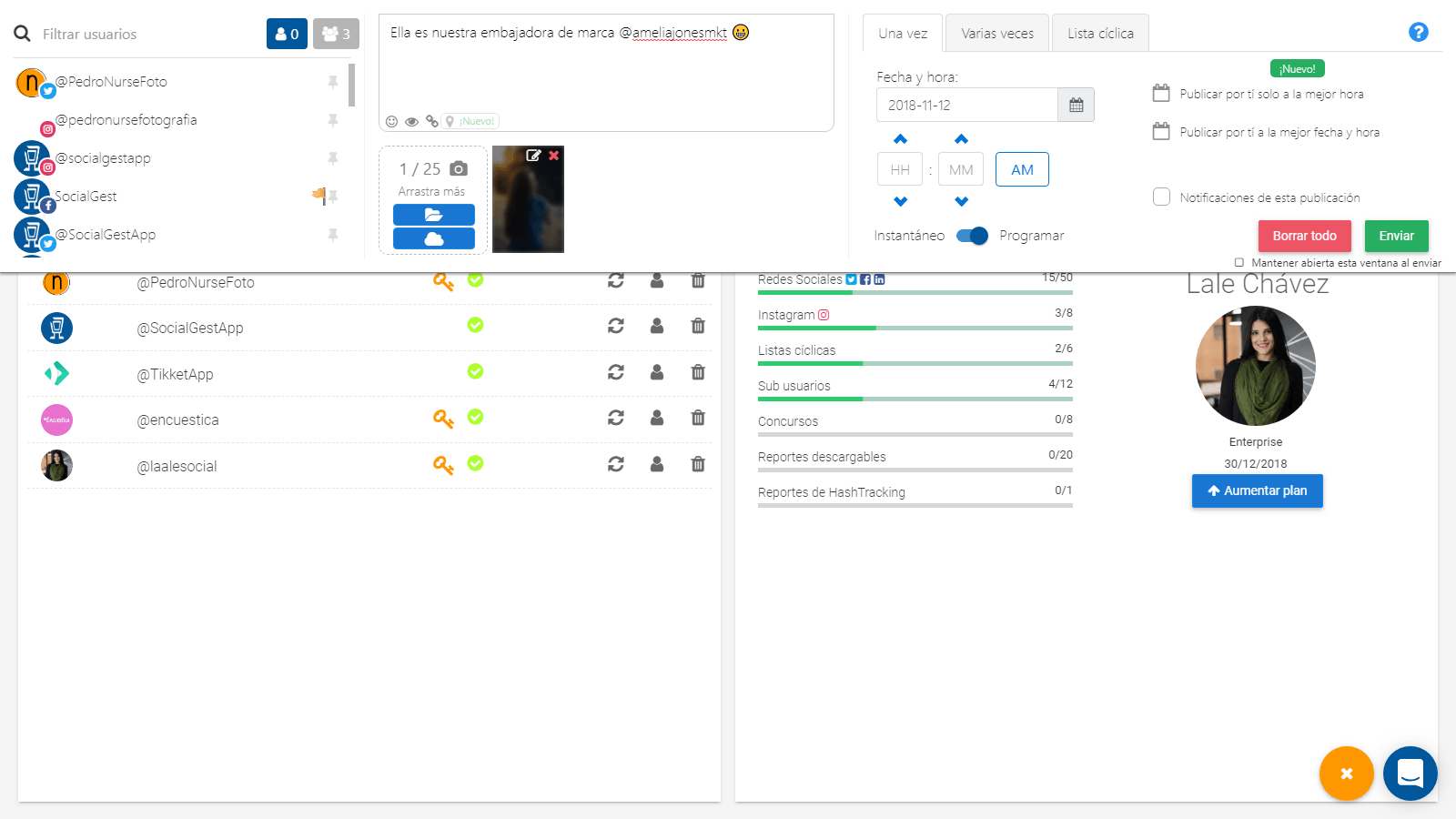
Task: Pin the @socialgestapp Instagram account
Action: (333, 158)
